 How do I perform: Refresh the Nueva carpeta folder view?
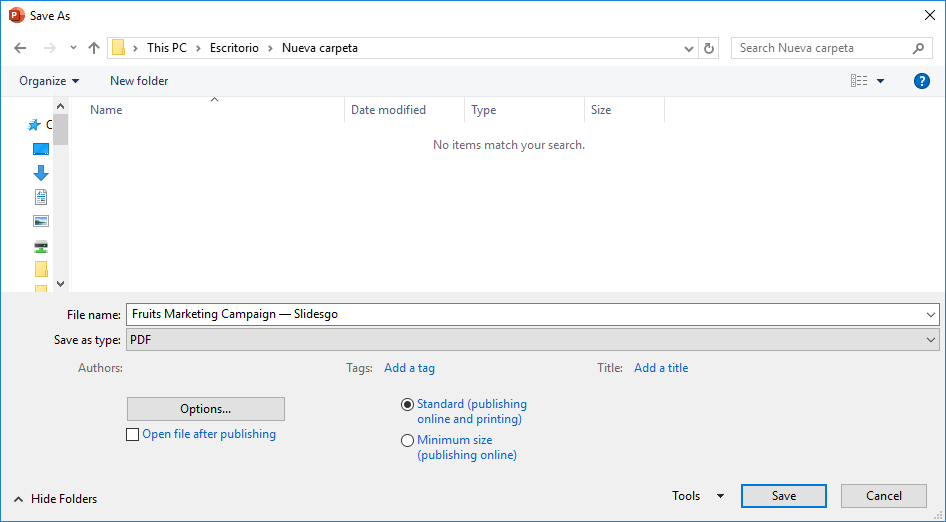point(709,48)
